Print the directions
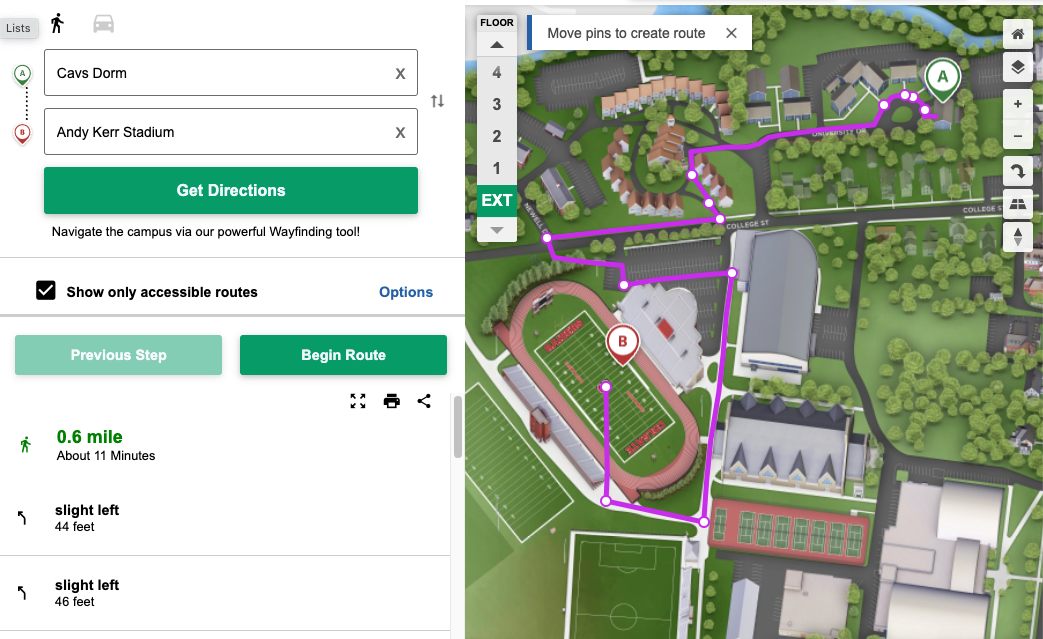Viewport: 1043px width, 639px height. pos(392,401)
